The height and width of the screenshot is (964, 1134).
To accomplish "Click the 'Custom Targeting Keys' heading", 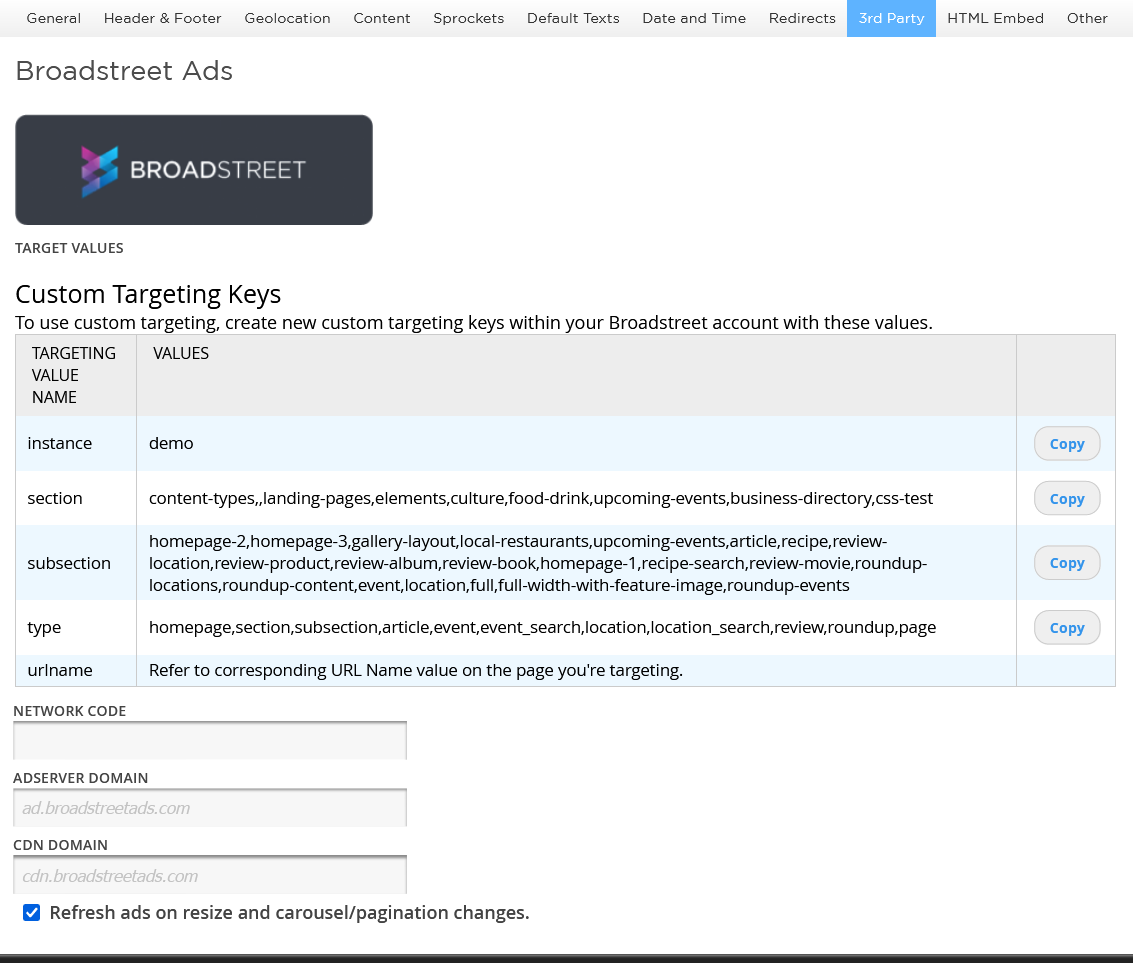I will (148, 294).
